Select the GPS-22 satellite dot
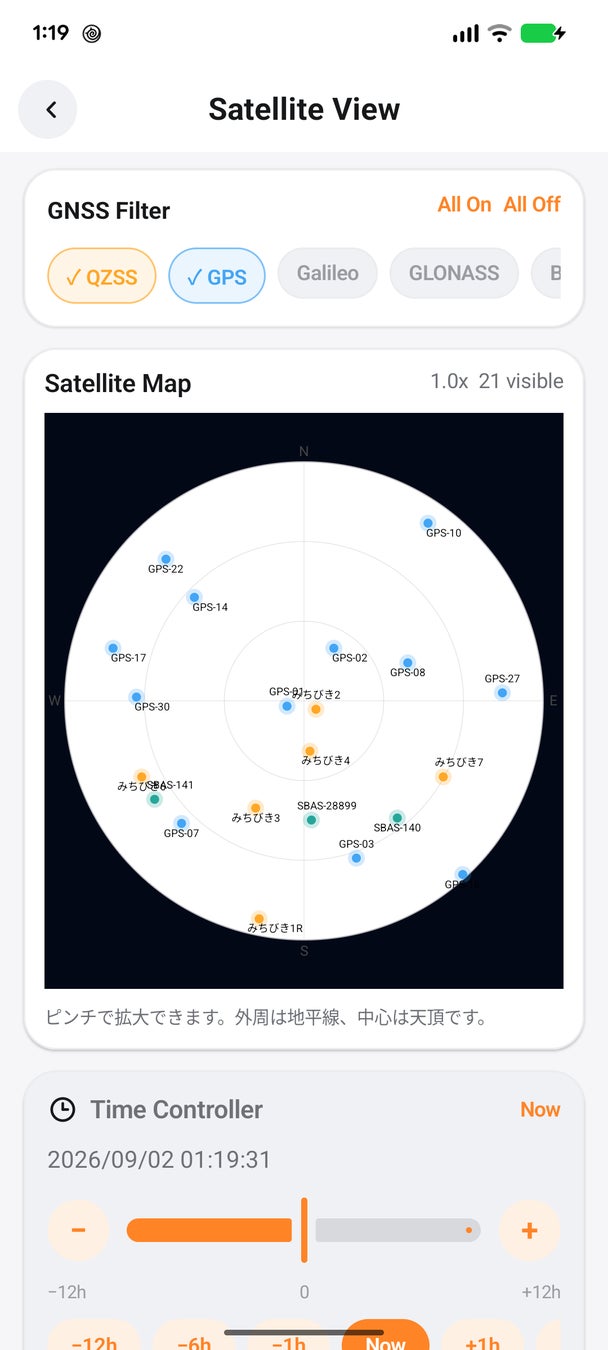The image size is (608, 1350). pyautogui.click(x=166, y=559)
